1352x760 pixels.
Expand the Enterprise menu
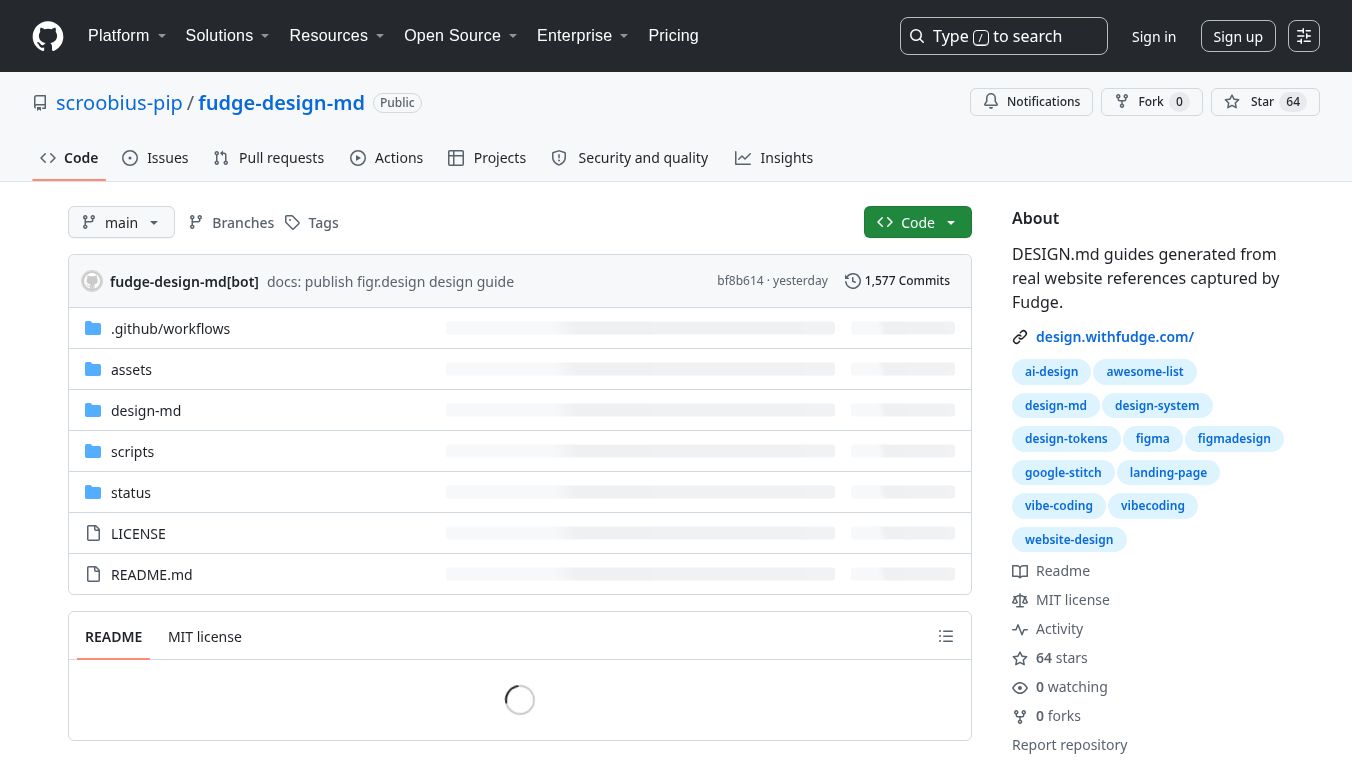coord(583,36)
